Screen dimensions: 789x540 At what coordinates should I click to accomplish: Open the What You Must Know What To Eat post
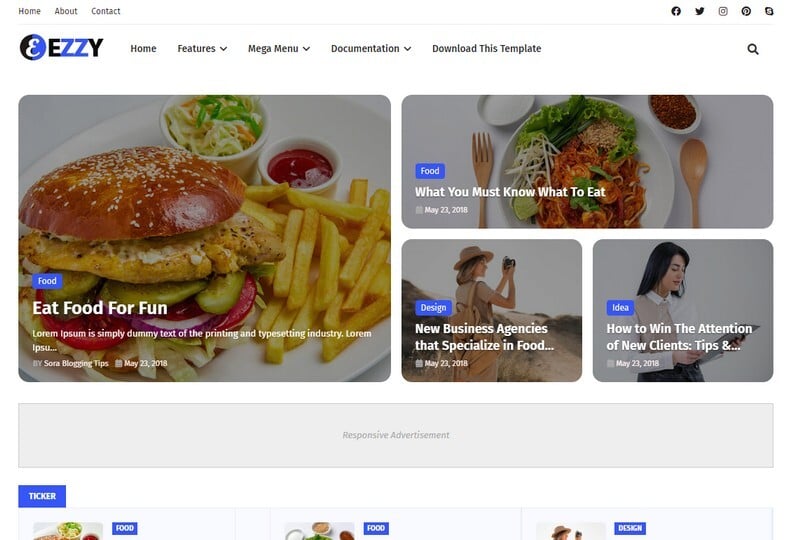tap(510, 192)
